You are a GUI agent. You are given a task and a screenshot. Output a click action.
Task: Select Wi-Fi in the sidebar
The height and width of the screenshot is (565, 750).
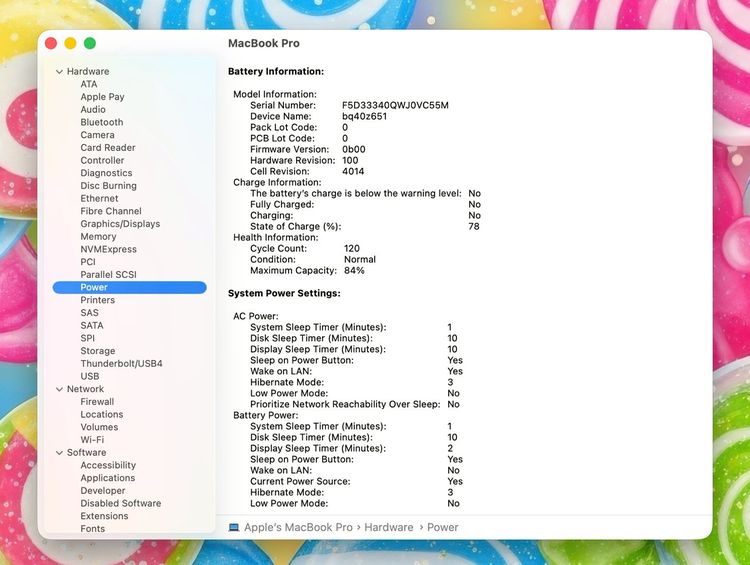point(92,440)
